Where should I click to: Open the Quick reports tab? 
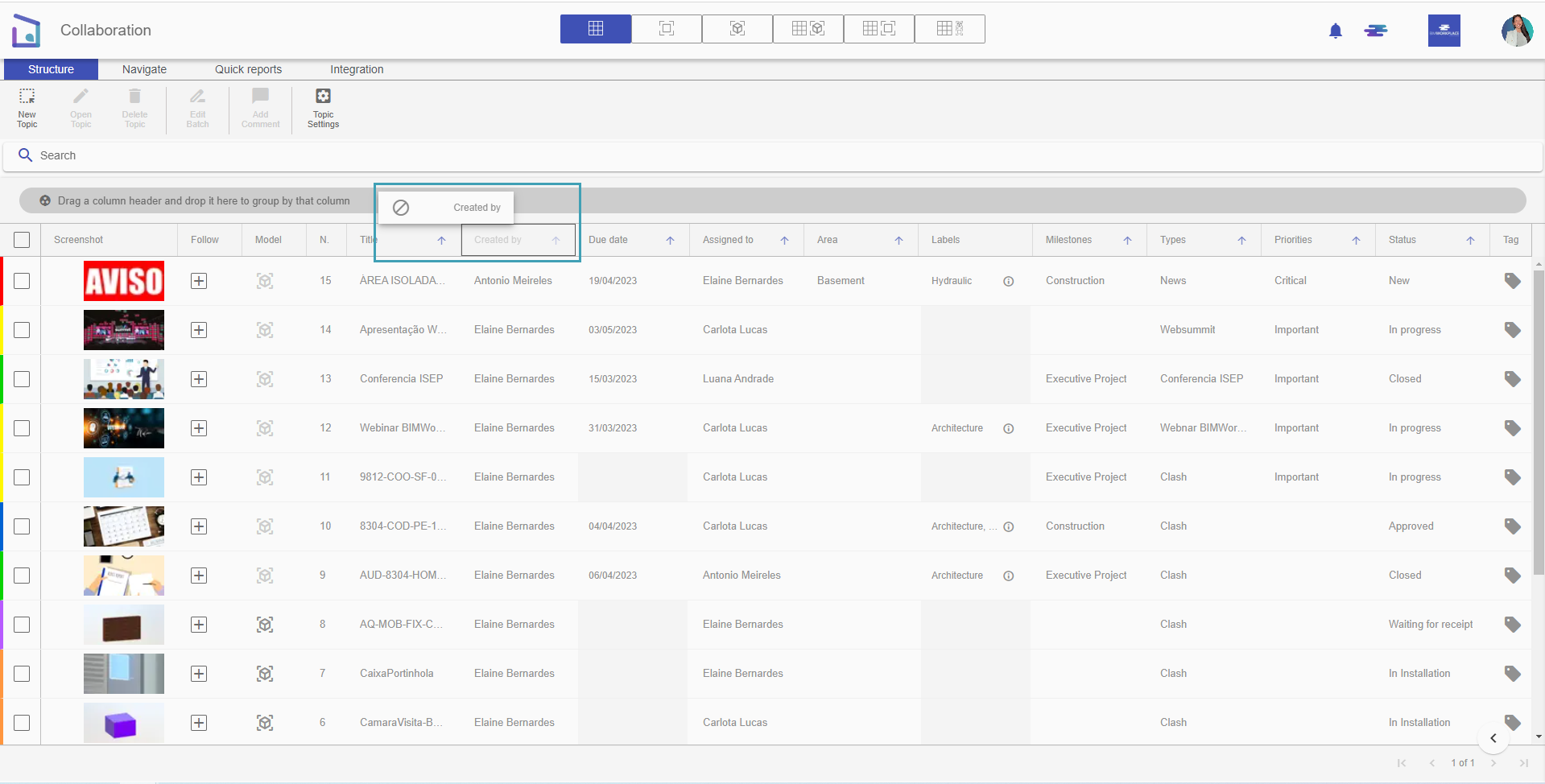tap(248, 69)
